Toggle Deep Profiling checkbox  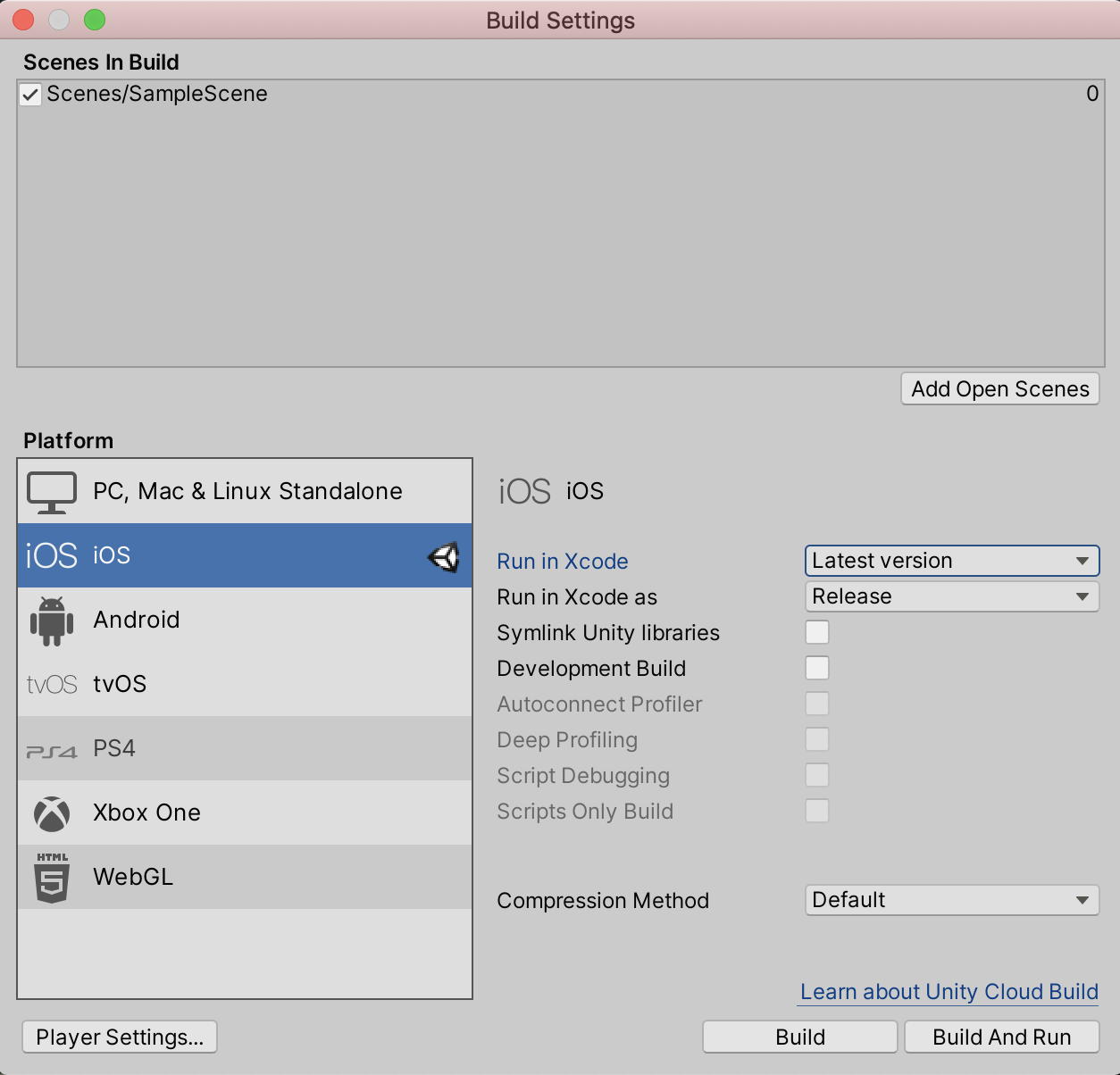pyautogui.click(x=817, y=739)
